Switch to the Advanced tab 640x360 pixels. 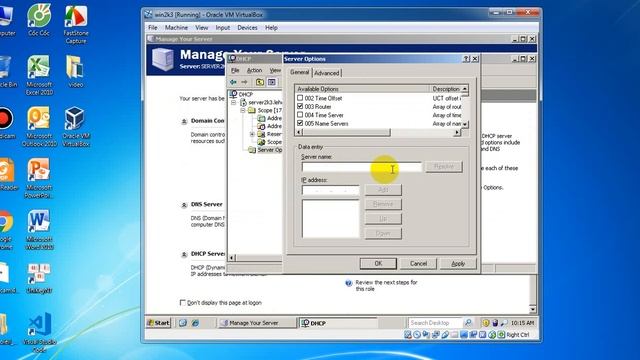327,73
